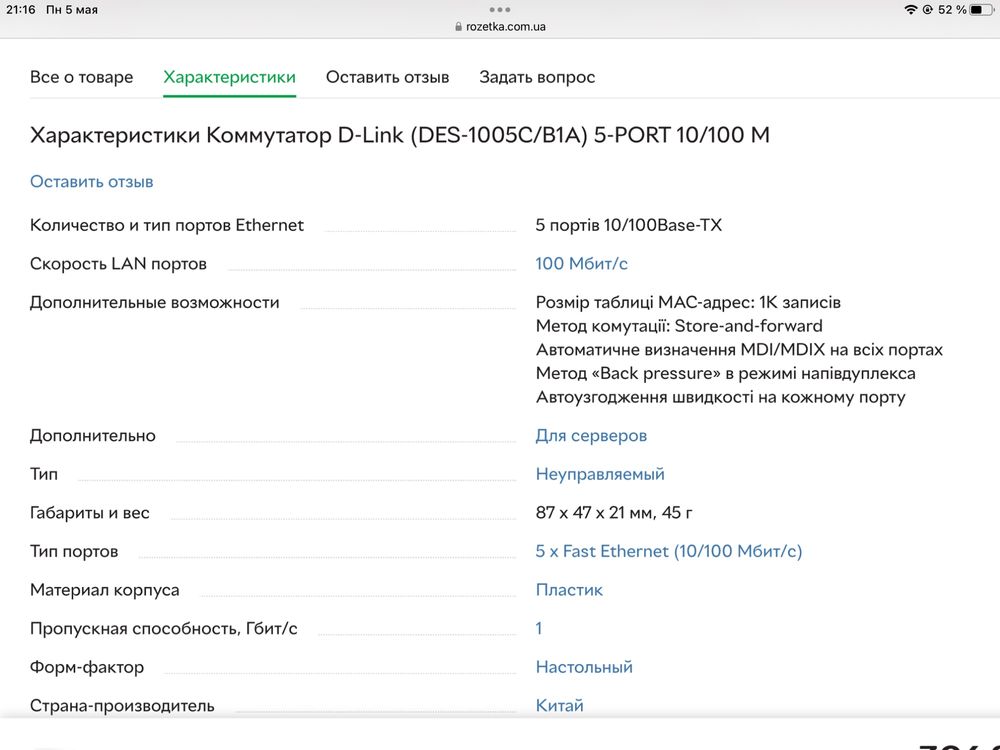Tap the orientation lock status icon

click(928, 10)
